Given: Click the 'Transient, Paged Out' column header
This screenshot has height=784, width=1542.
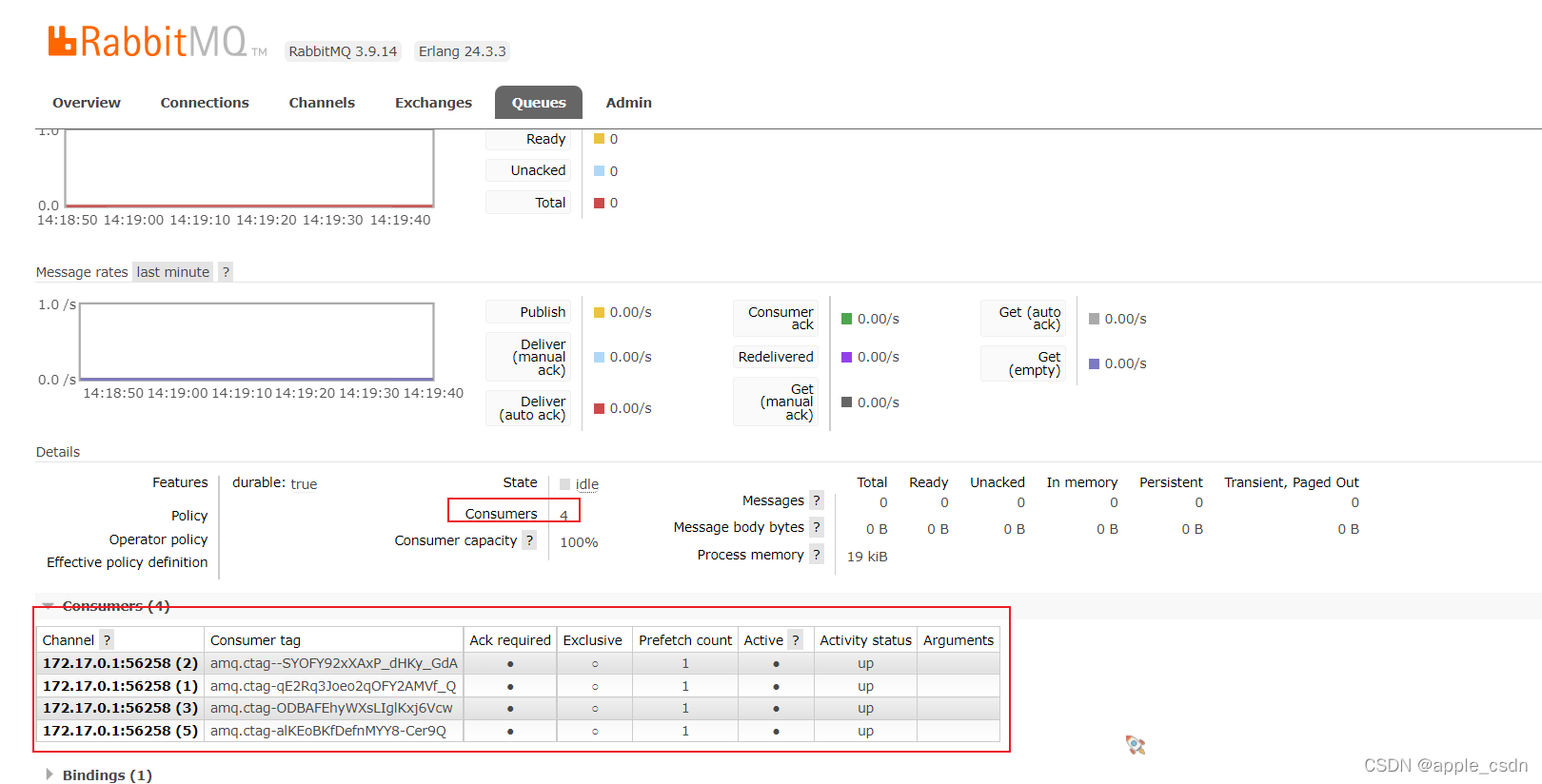Looking at the screenshot, I should click(1292, 482).
